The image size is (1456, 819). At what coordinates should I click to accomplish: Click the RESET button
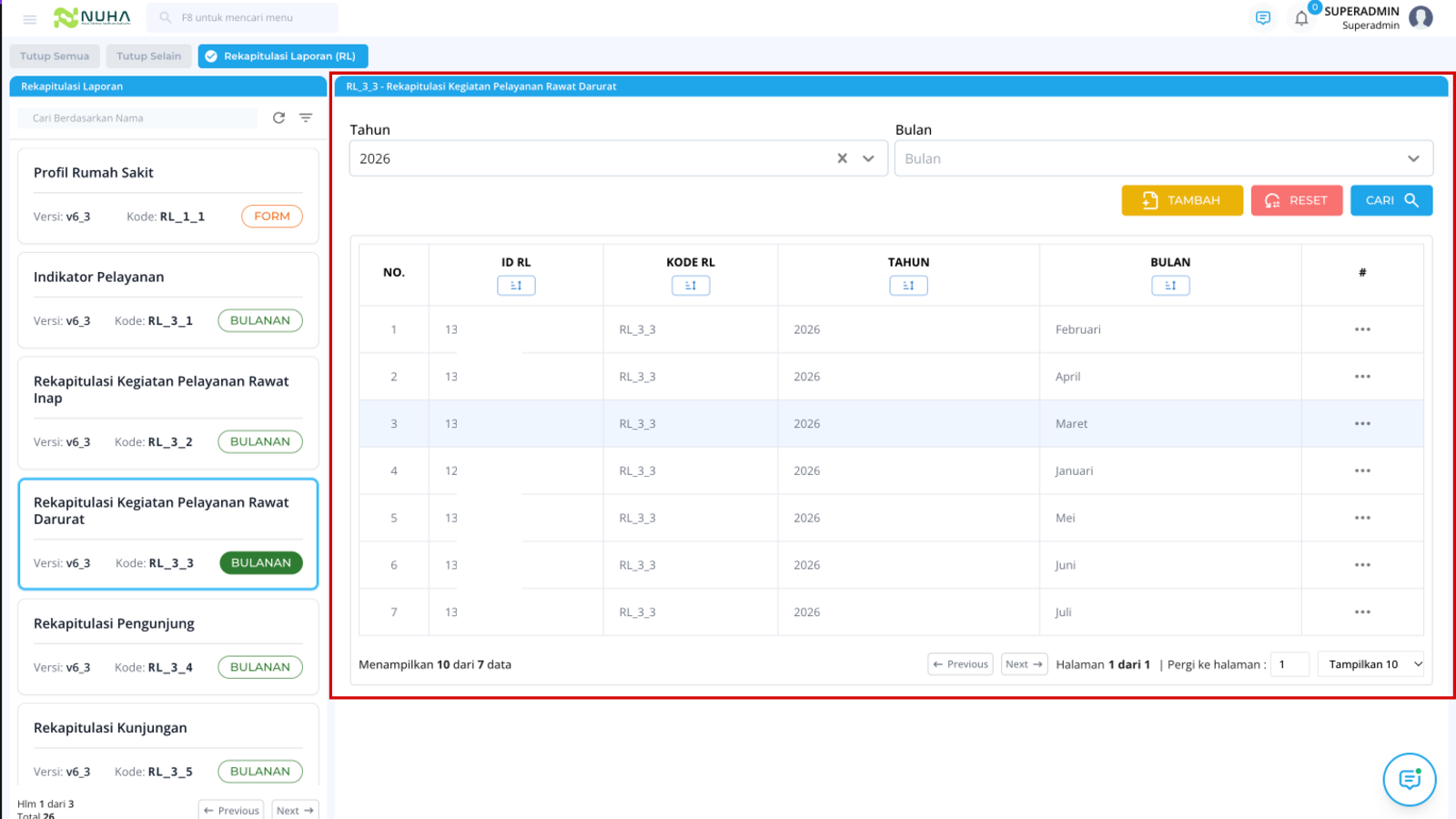(x=1297, y=200)
